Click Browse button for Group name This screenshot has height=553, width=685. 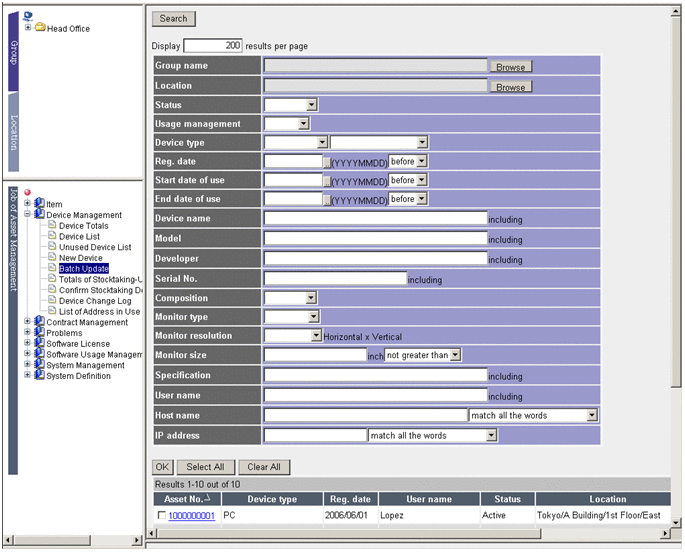(510, 67)
